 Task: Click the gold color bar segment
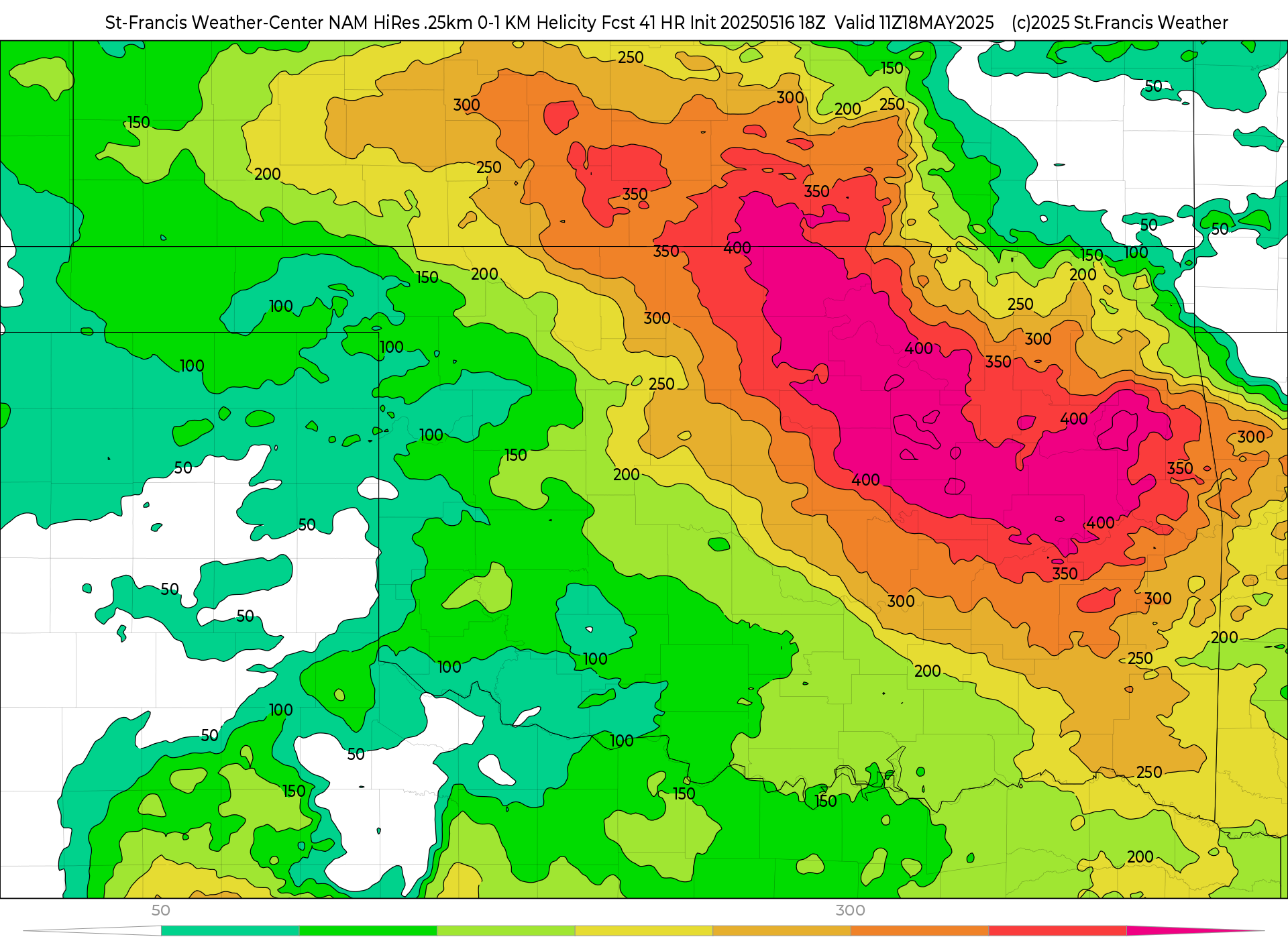pos(782,931)
